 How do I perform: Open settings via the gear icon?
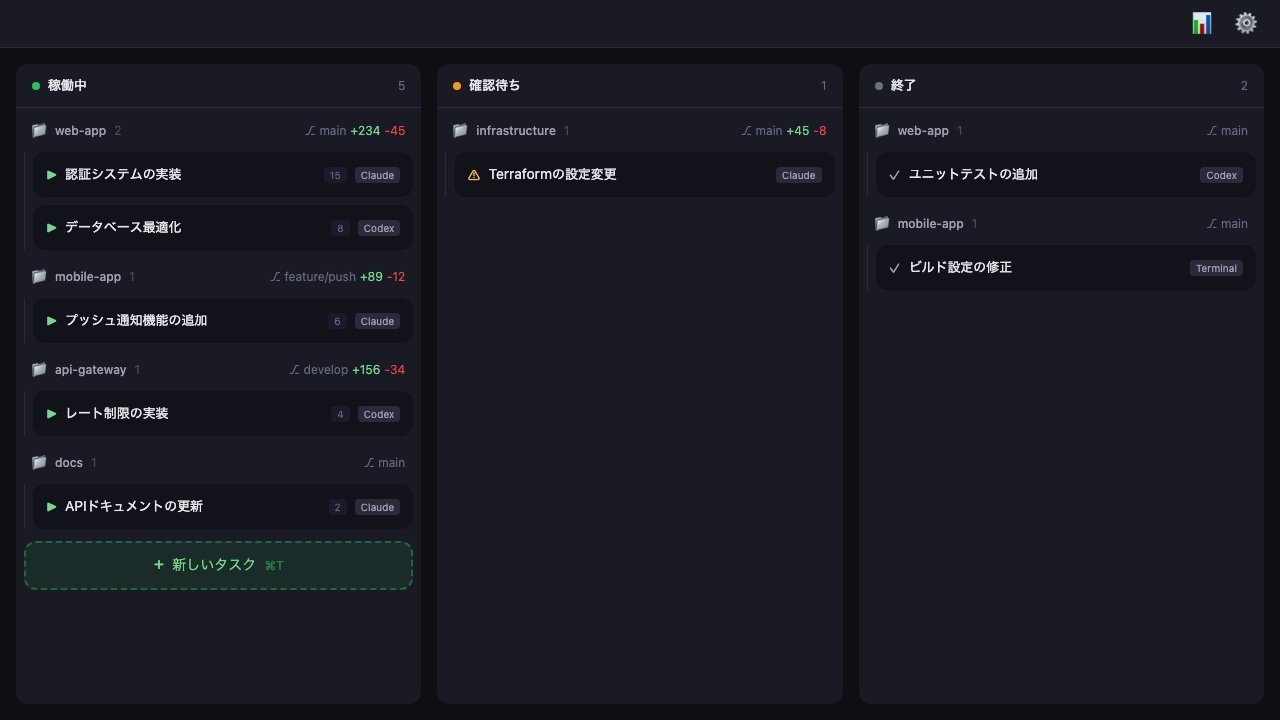coord(1245,23)
